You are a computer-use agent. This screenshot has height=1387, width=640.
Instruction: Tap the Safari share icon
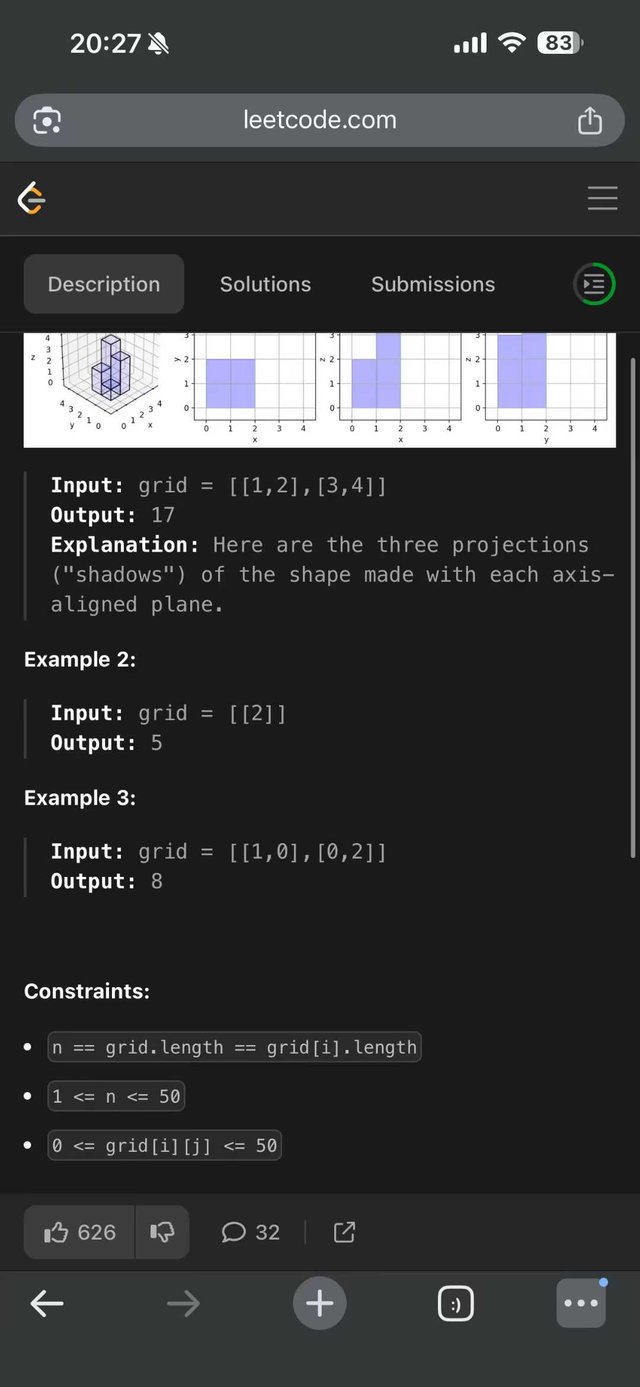tap(590, 121)
